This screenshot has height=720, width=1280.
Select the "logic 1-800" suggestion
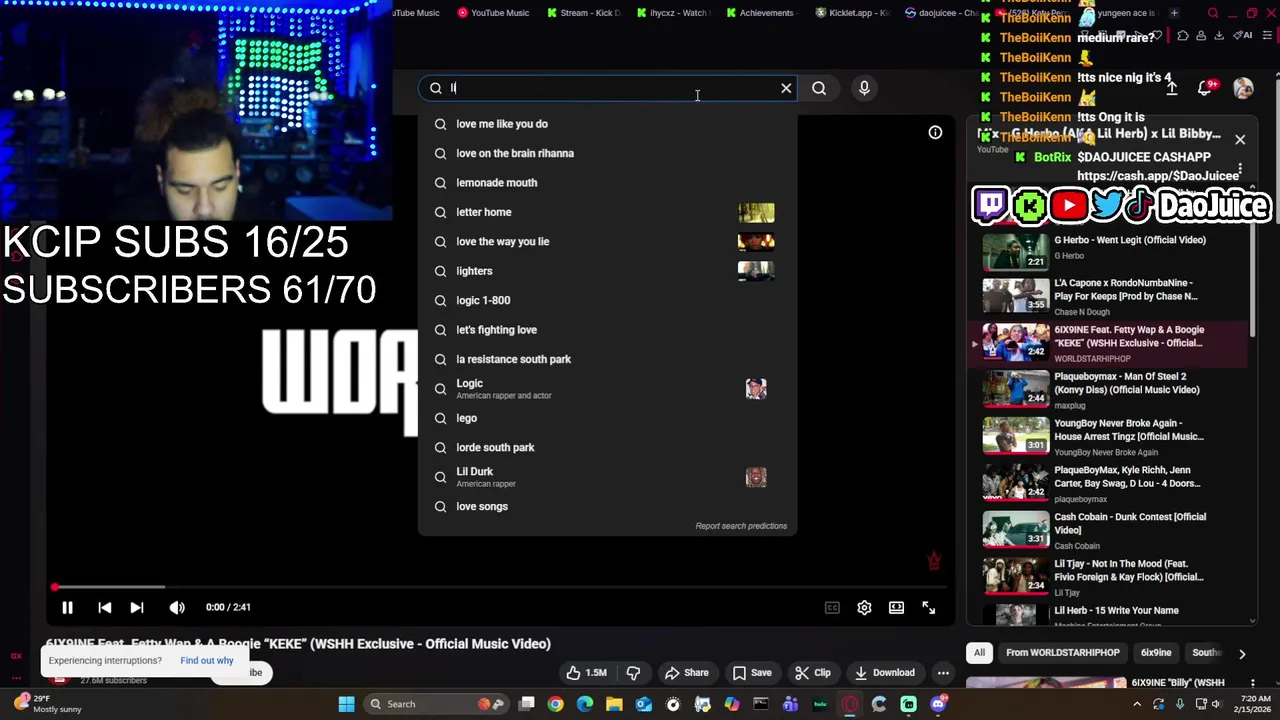tap(607, 300)
